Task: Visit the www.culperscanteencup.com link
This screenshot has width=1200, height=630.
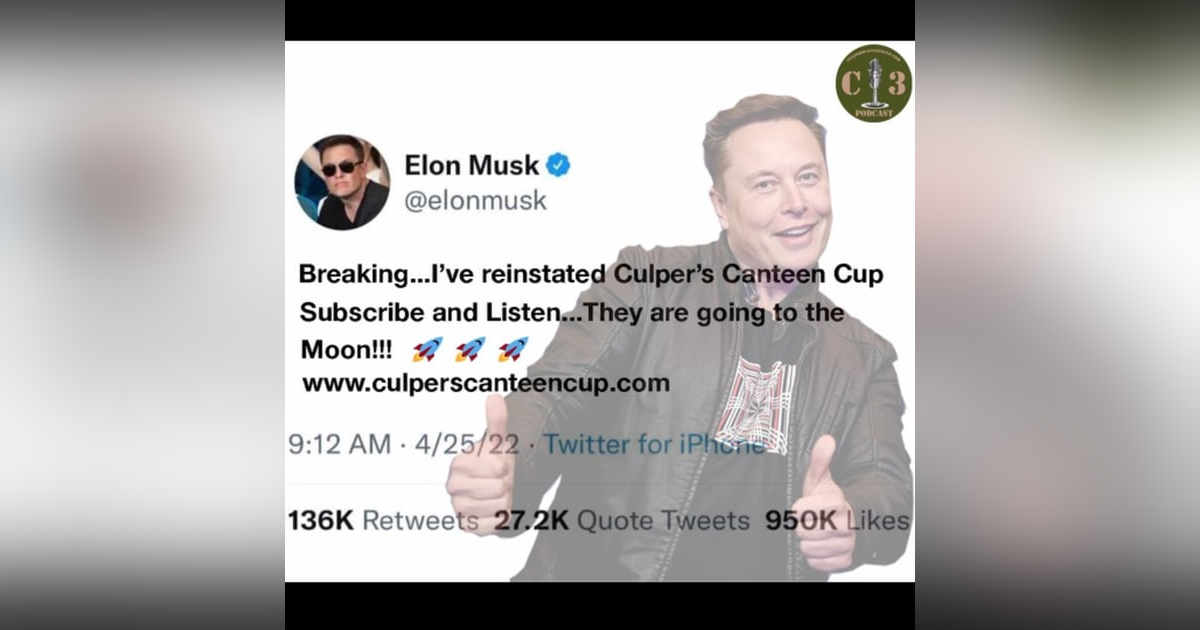Action: [485, 385]
